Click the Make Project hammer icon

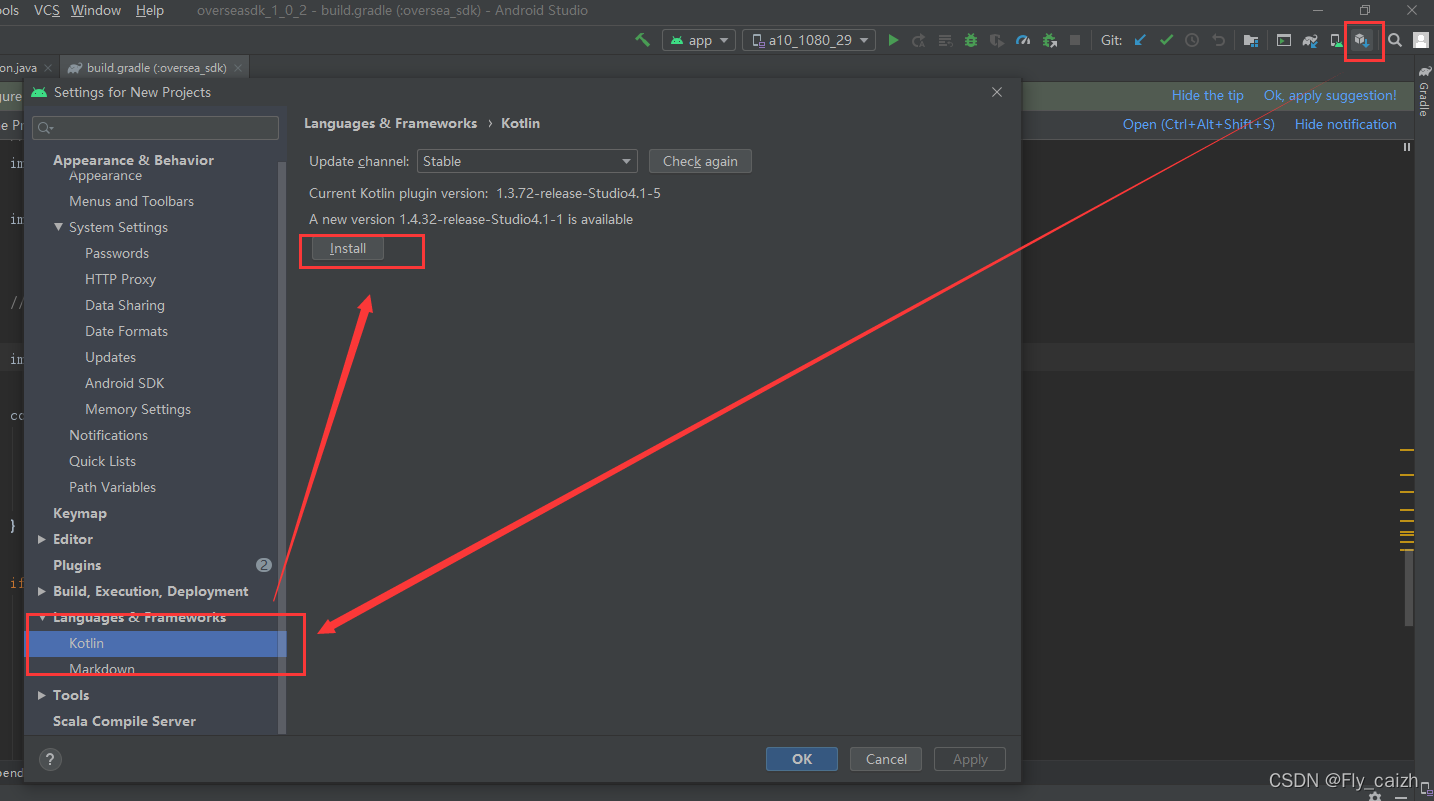coord(643,40)
